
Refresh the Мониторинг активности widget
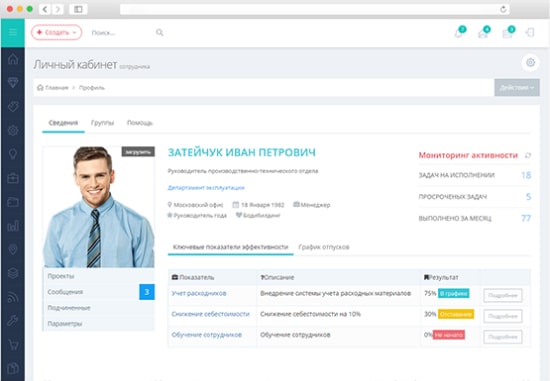(x=528, y=155)
